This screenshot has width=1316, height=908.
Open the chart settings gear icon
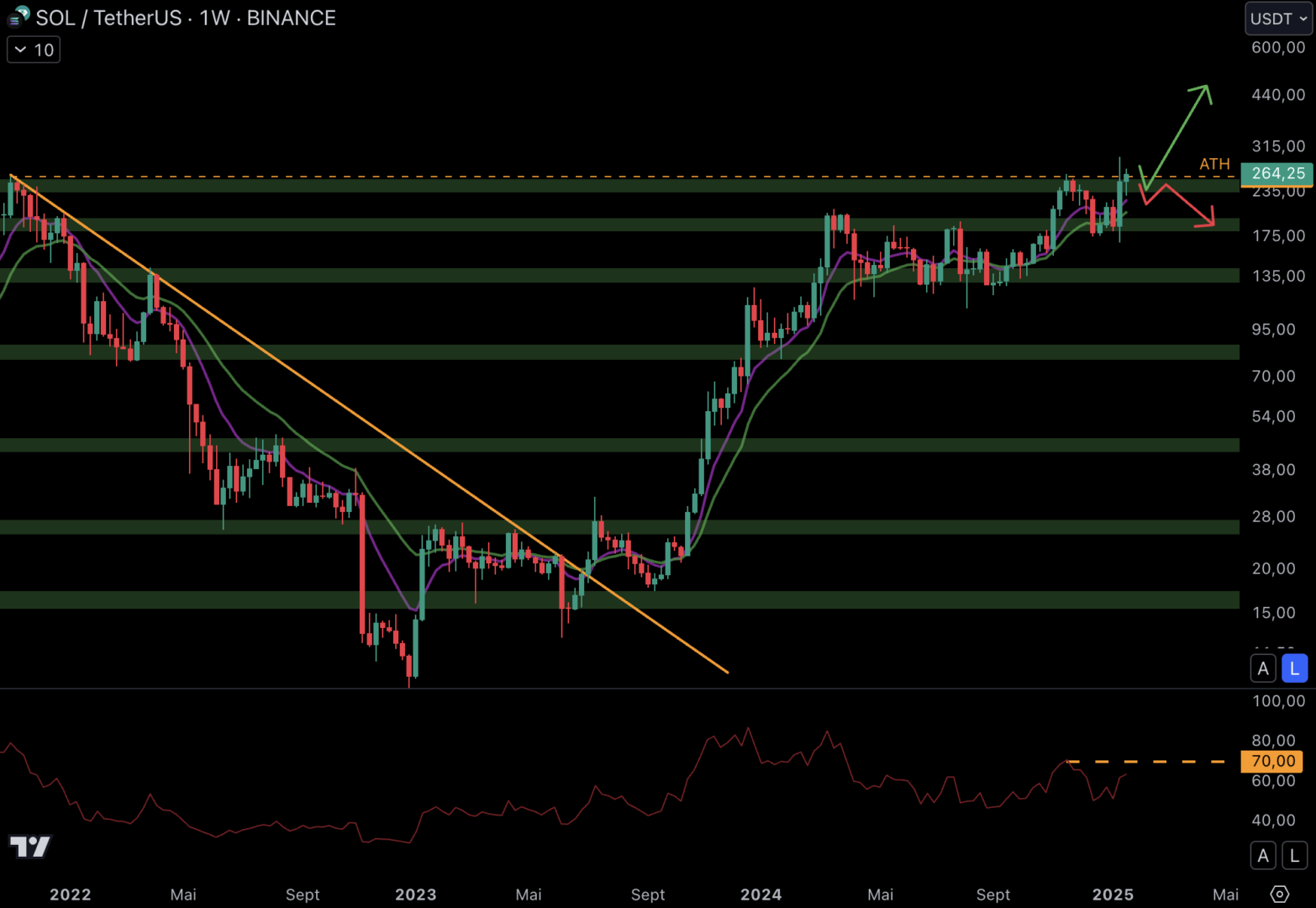1279,894
